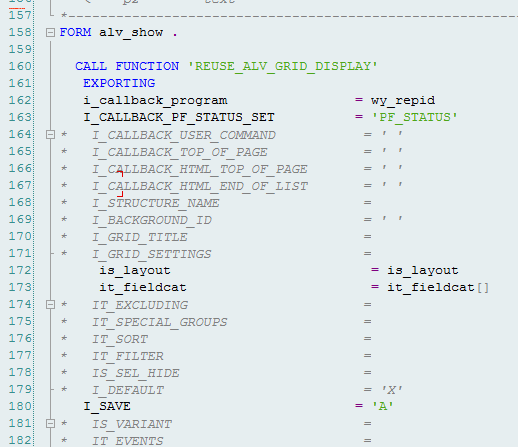Viewport: 518px width, 447px height.
Task: Click the 'REUSE_ALV_GRID_DISPLAY' function name
Action: 283,66
